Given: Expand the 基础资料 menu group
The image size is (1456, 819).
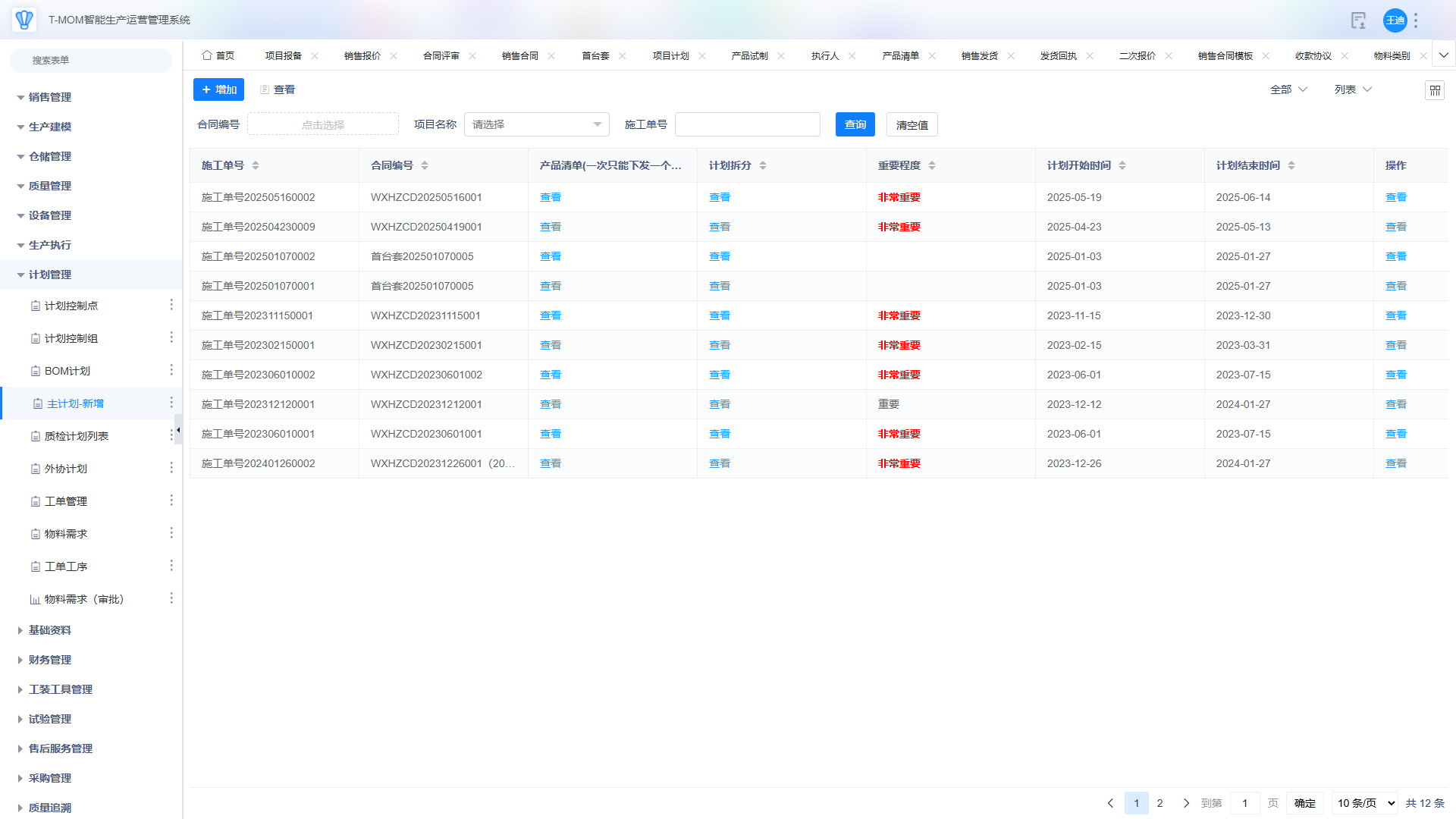Looking at the screenshot, I should [50, 630].
